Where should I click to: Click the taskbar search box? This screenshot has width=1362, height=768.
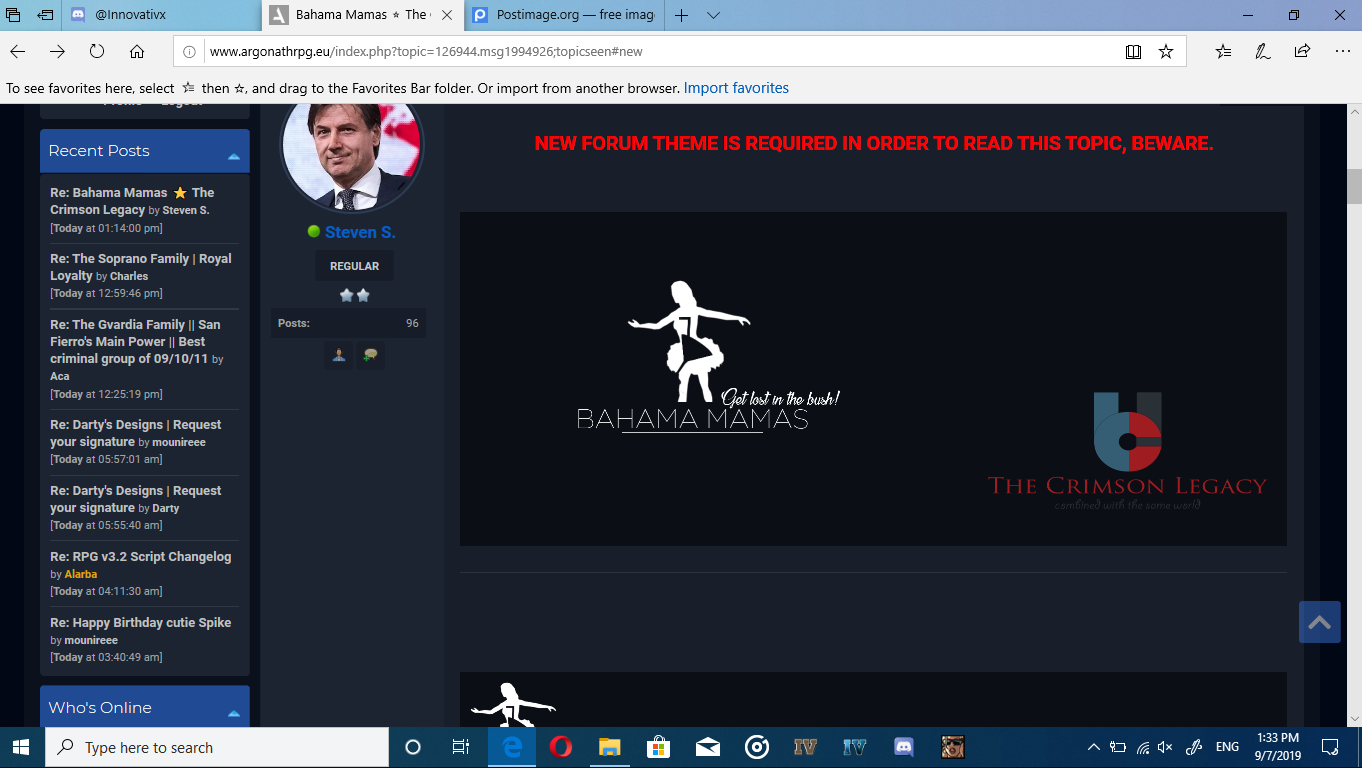(x=217, y=747)
